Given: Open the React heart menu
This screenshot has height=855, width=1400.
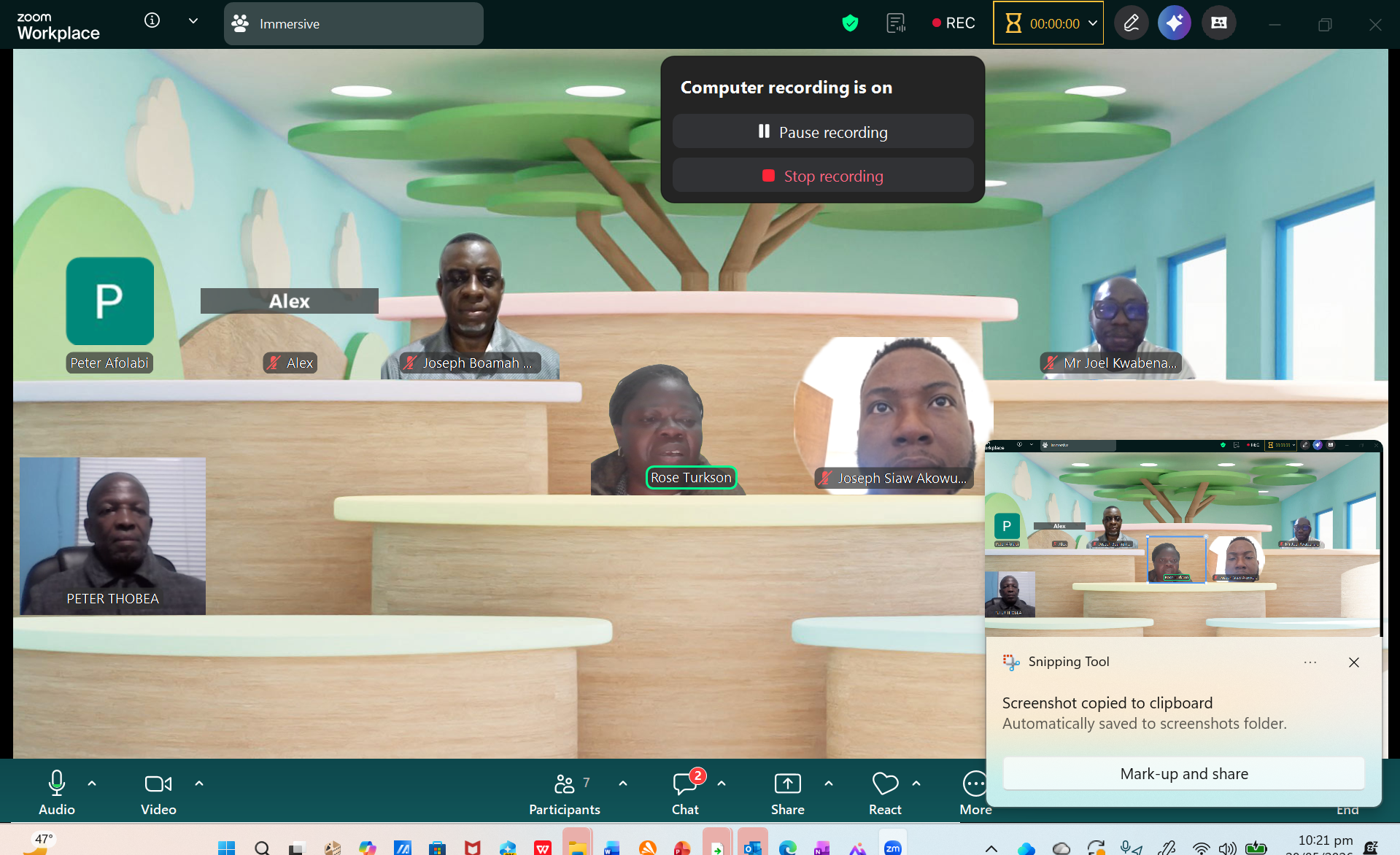Looking at the screenshot, I should click(886, 792).
